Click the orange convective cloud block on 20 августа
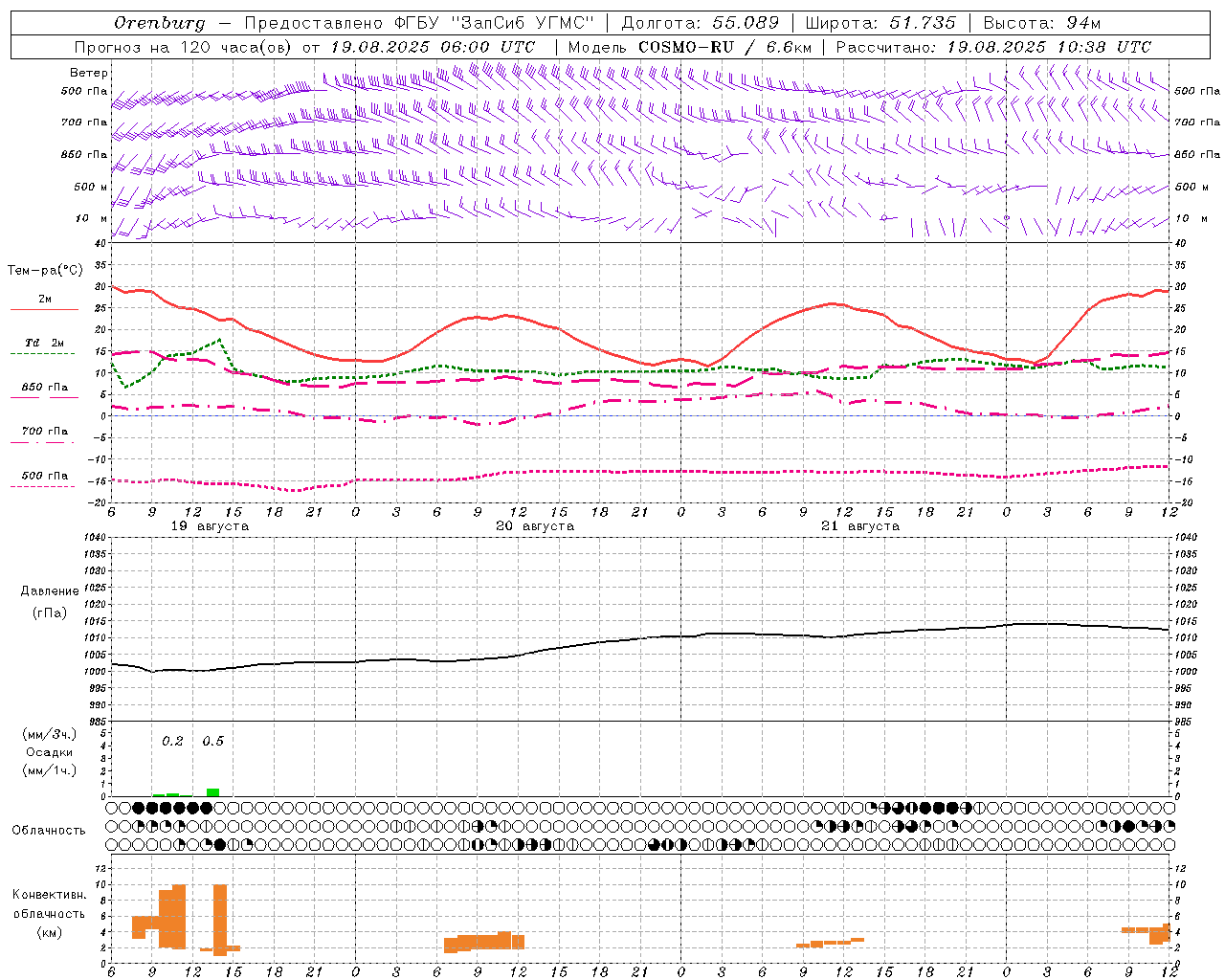 point(484,942)
